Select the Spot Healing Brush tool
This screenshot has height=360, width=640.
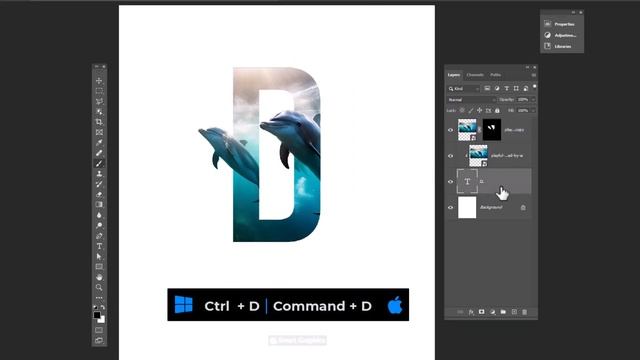tap(99, 153)
